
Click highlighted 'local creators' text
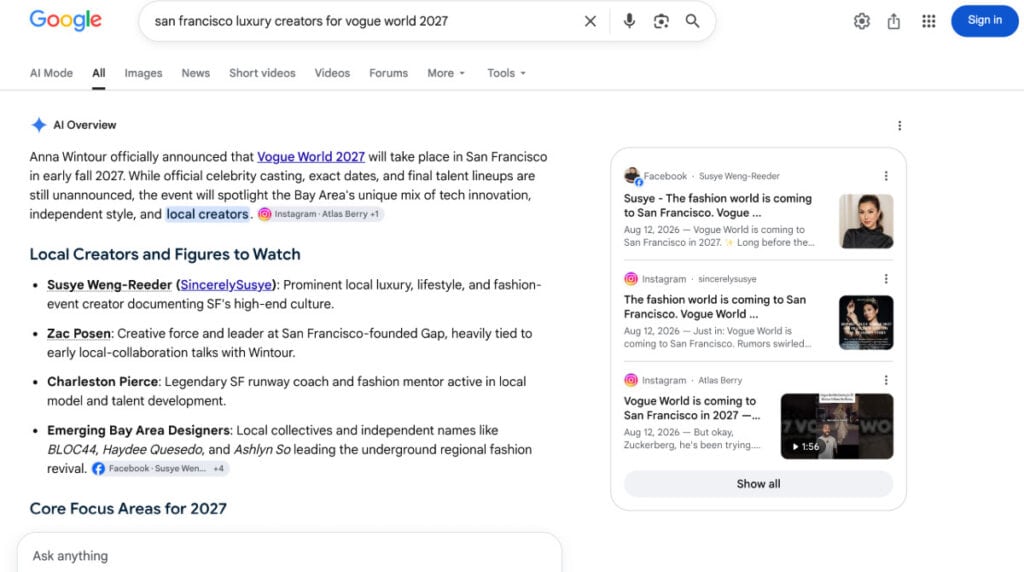tap(207, 214)
